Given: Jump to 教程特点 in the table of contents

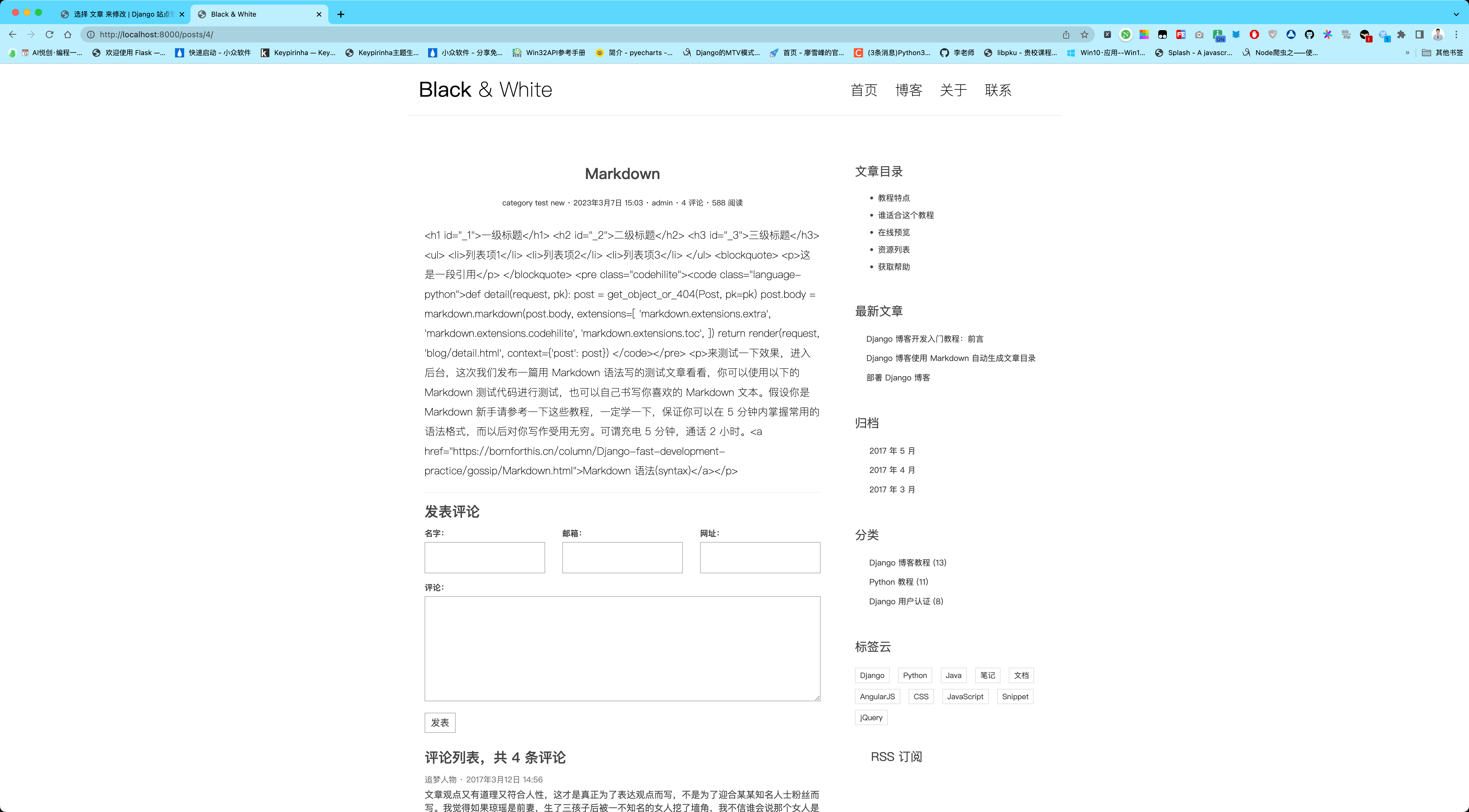Looking at the screenshot, I should (894, 198).
